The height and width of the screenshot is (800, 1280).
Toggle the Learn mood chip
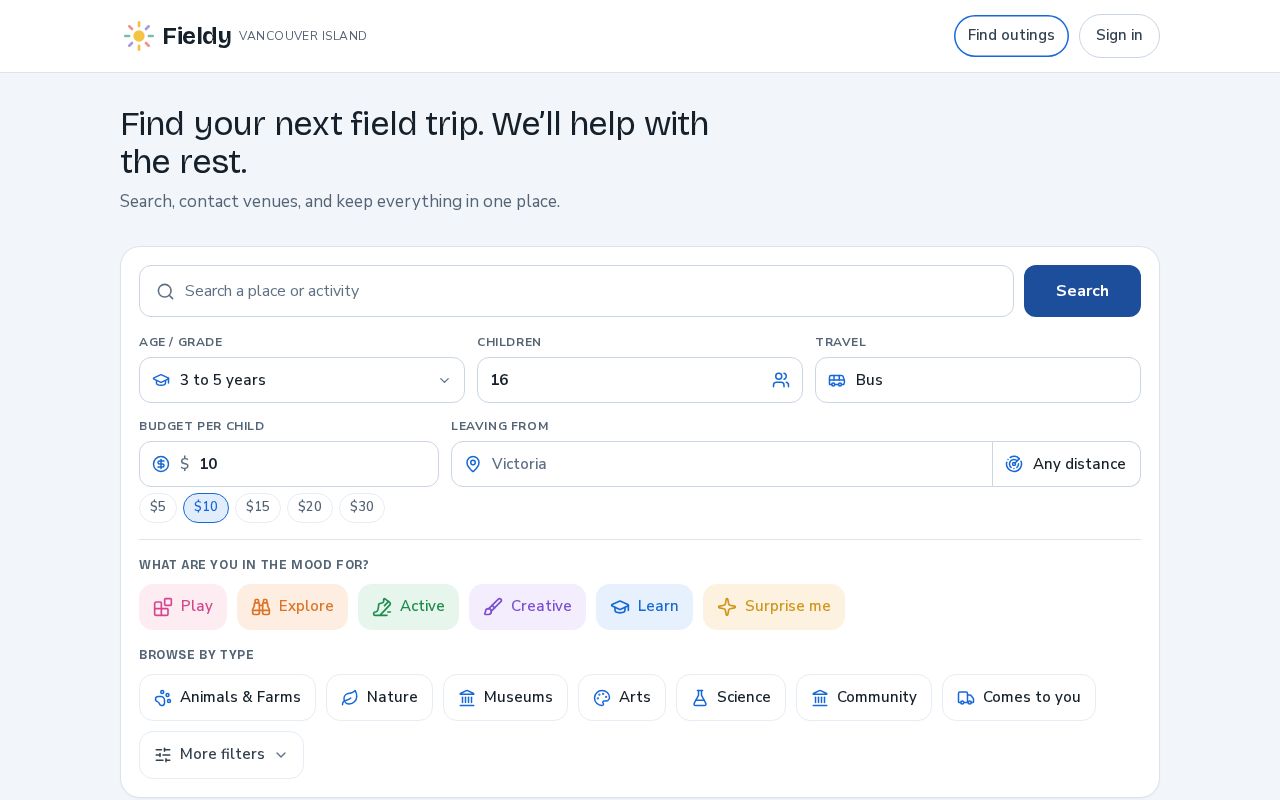click(644, 607)
